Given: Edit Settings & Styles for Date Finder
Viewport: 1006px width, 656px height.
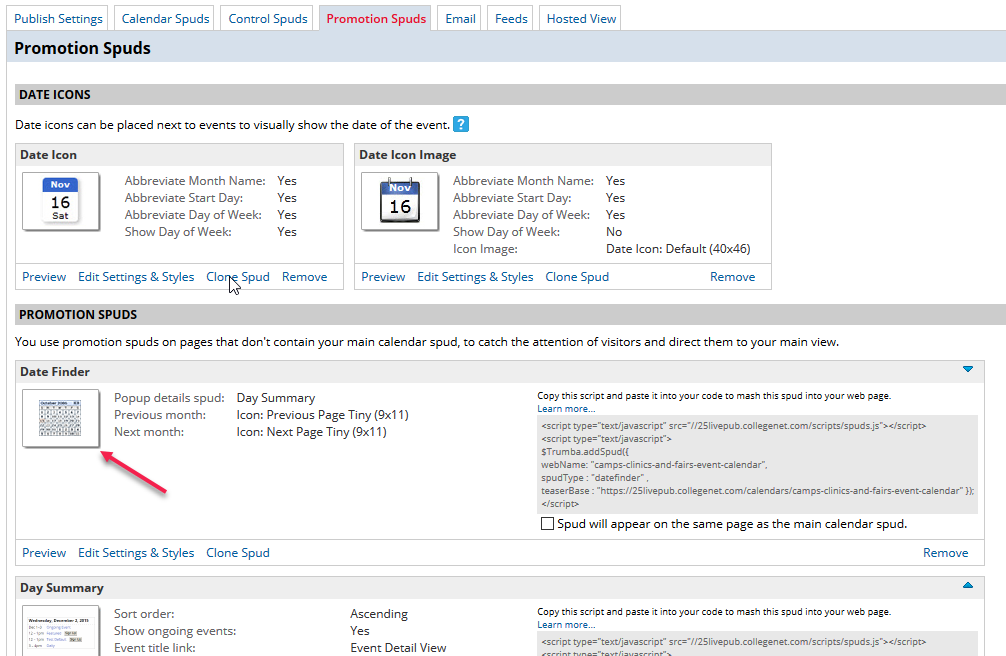Looking at the screenshot, I should tap(136, 553).
